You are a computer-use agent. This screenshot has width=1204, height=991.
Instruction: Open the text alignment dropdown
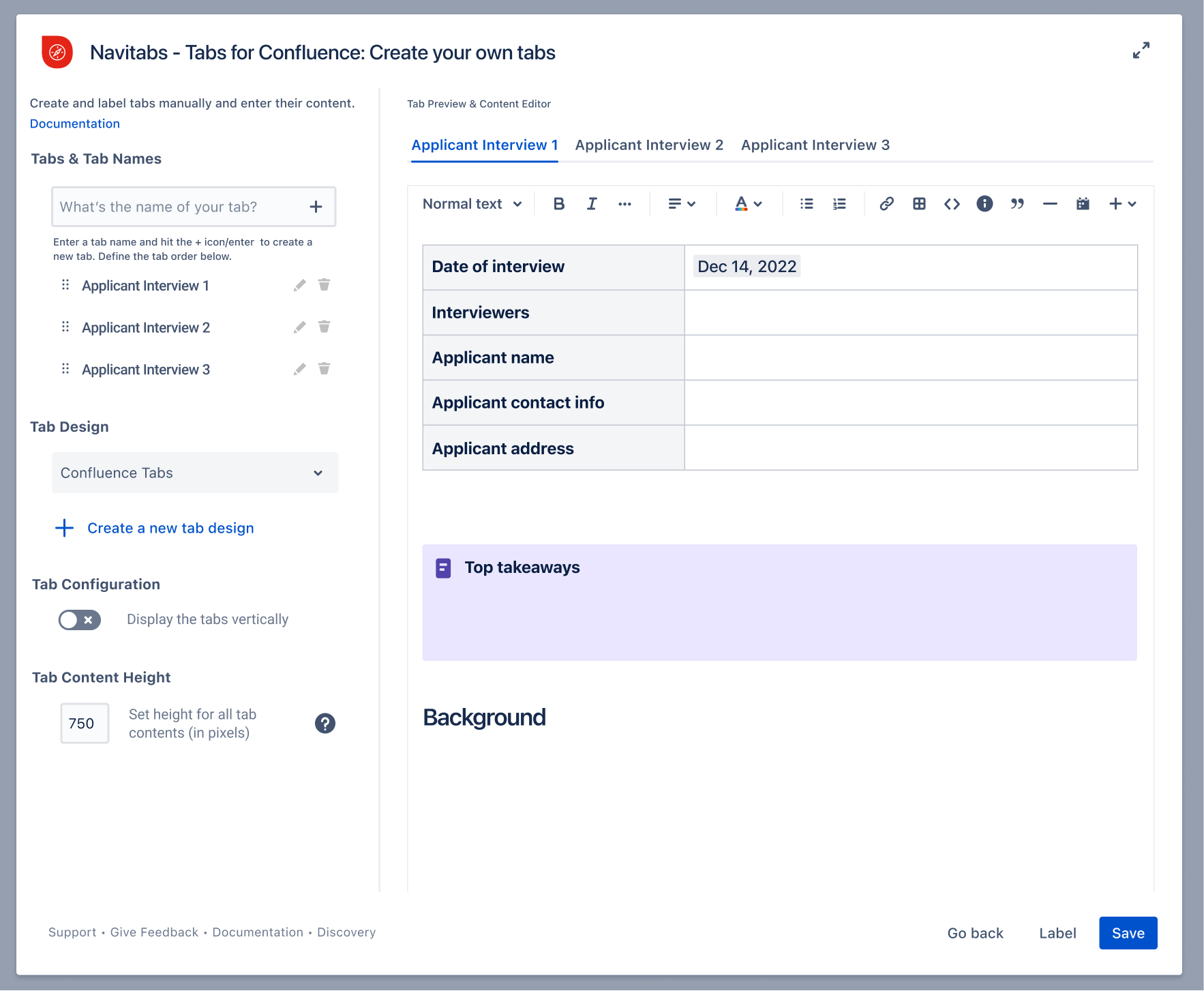pos(682,204)
